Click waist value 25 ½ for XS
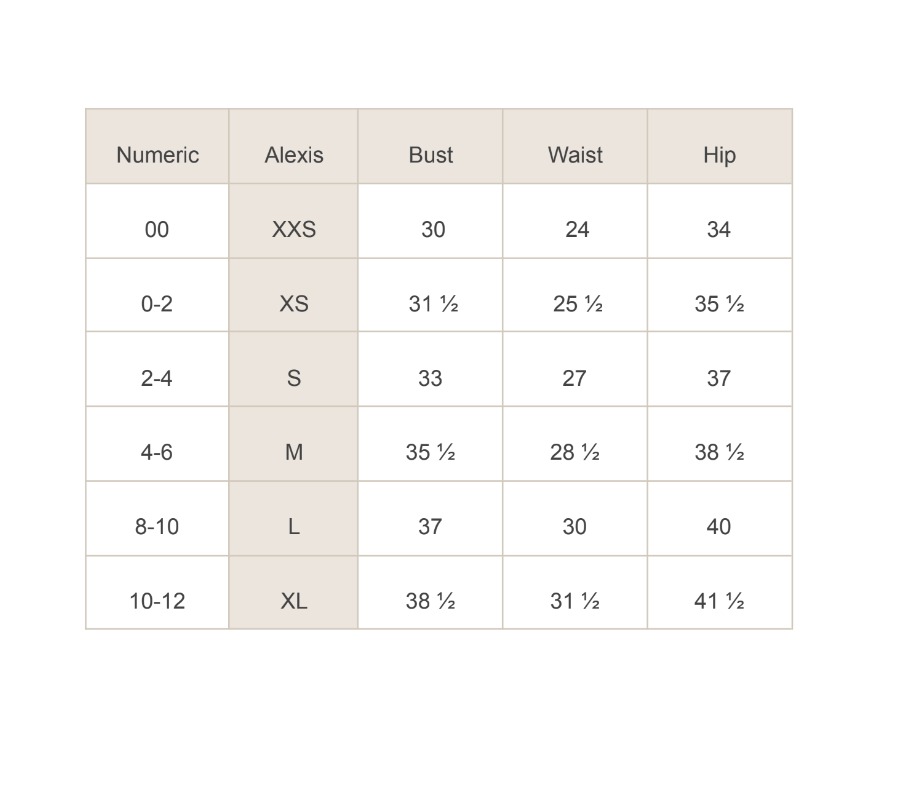The height and width of the screenshot is (794, 899). pyautogui.click(x=577, y=304)
